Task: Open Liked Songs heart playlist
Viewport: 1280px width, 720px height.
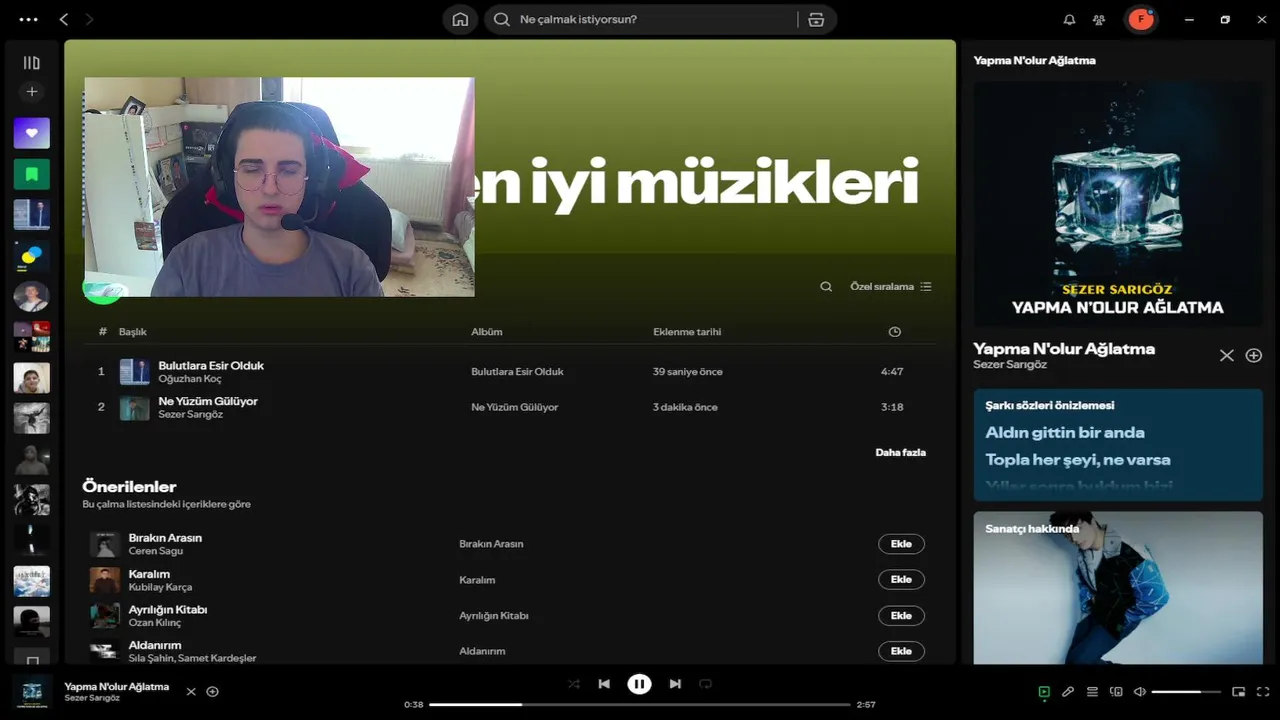Action: (x=31, y=133)
